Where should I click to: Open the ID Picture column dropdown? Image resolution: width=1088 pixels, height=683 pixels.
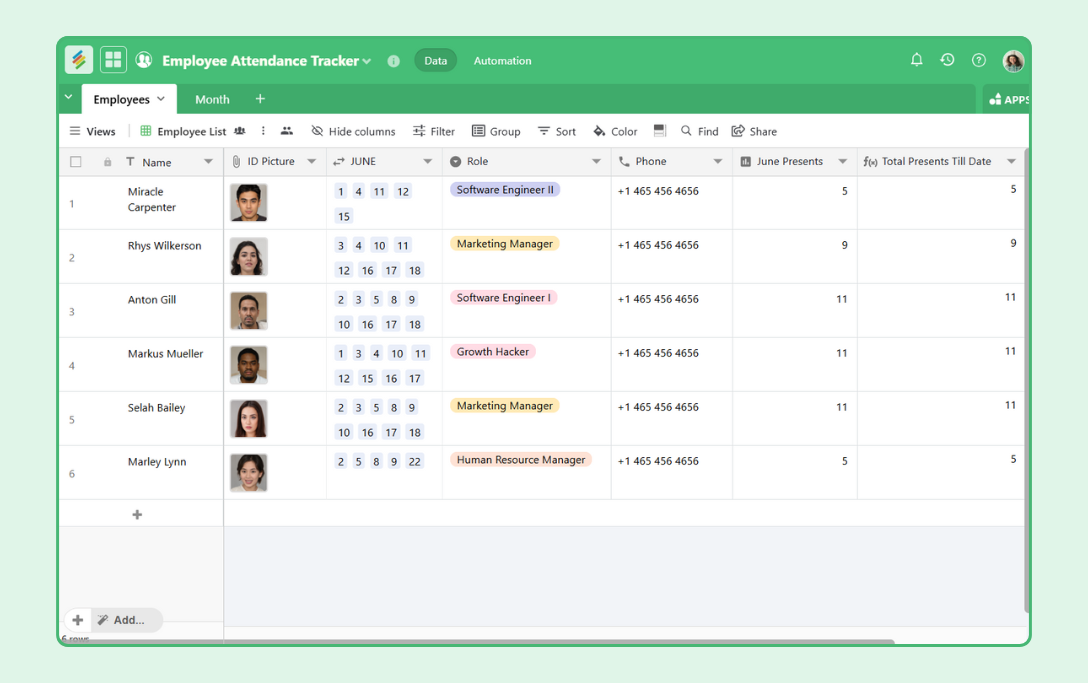click(x=312, y=161)
